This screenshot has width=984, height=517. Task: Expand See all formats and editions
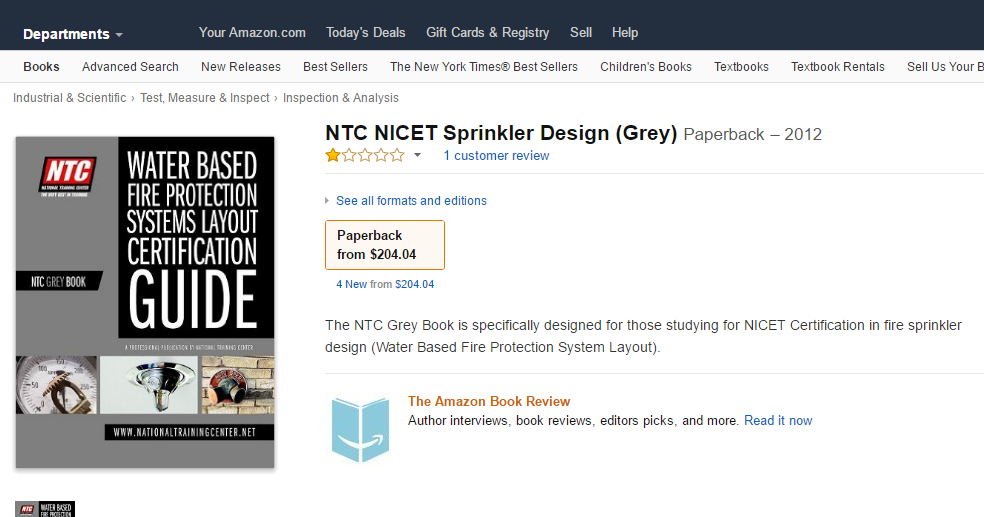410,201
